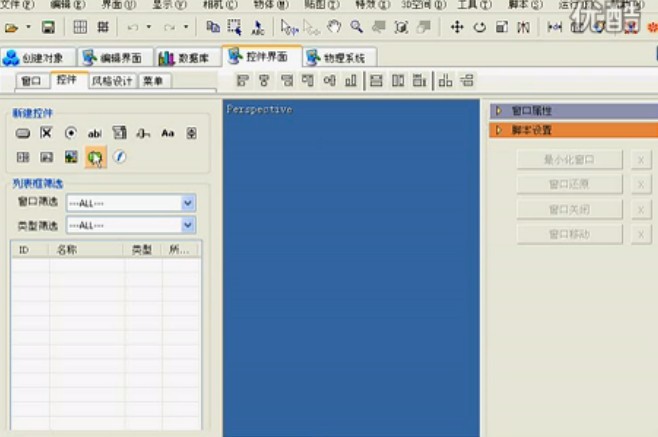The width and height of the screenshot is (658, 437).
Task: Open the 编辑(E) menu
Action: click(x=68, y=5)
